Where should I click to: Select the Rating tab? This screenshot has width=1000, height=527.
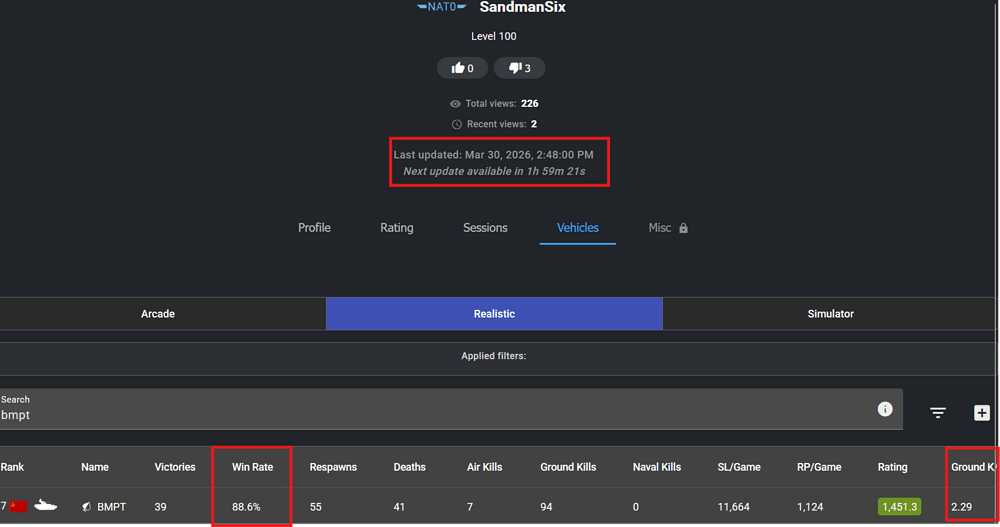coord(397,228)
